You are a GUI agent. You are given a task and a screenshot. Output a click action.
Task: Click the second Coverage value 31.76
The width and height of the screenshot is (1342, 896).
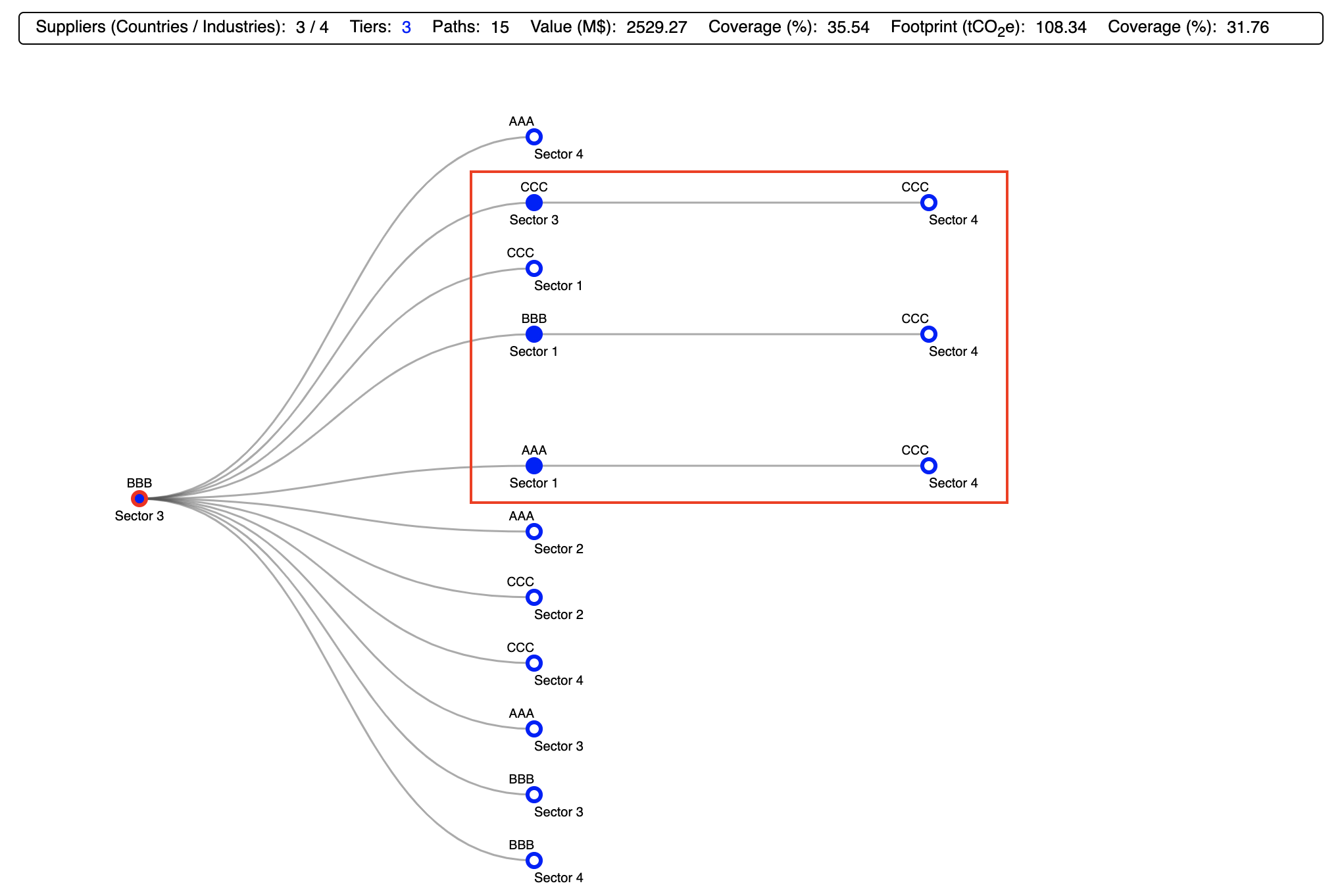1248,28
